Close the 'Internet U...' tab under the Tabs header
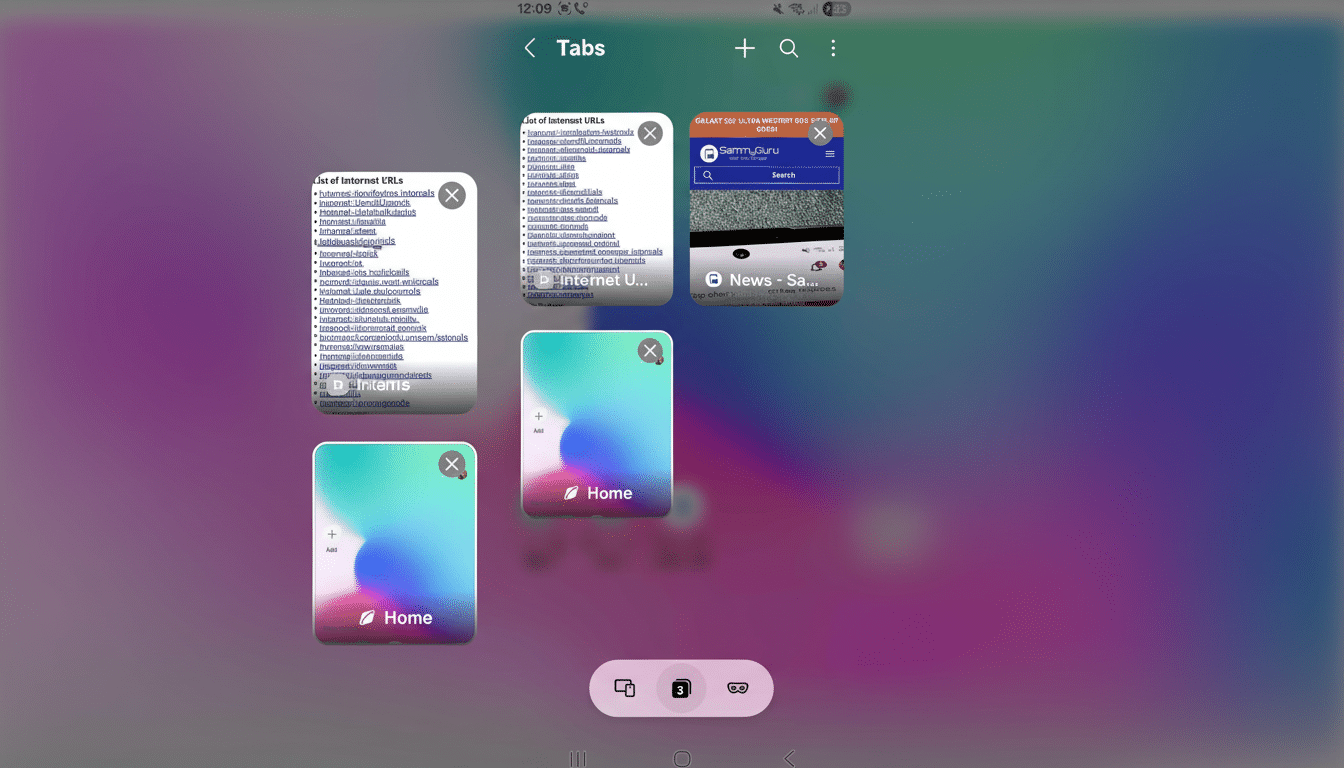 click(x=650, y=133)
